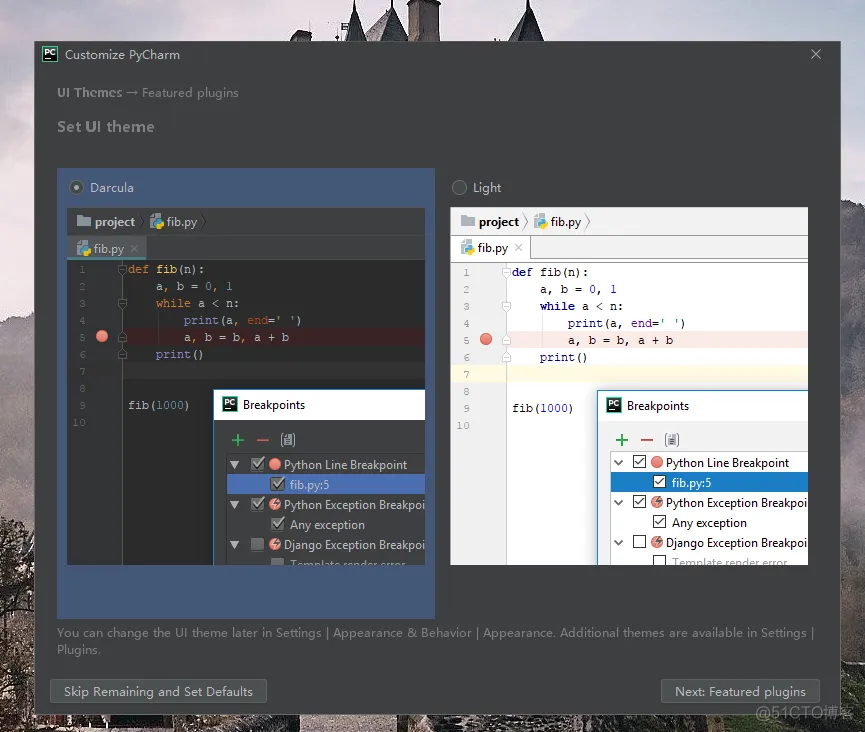This screenshot has height=732, width=865.
Task: Toggle Python Line Breakpoint checkbox in Darcula
Action: point(258,464)
